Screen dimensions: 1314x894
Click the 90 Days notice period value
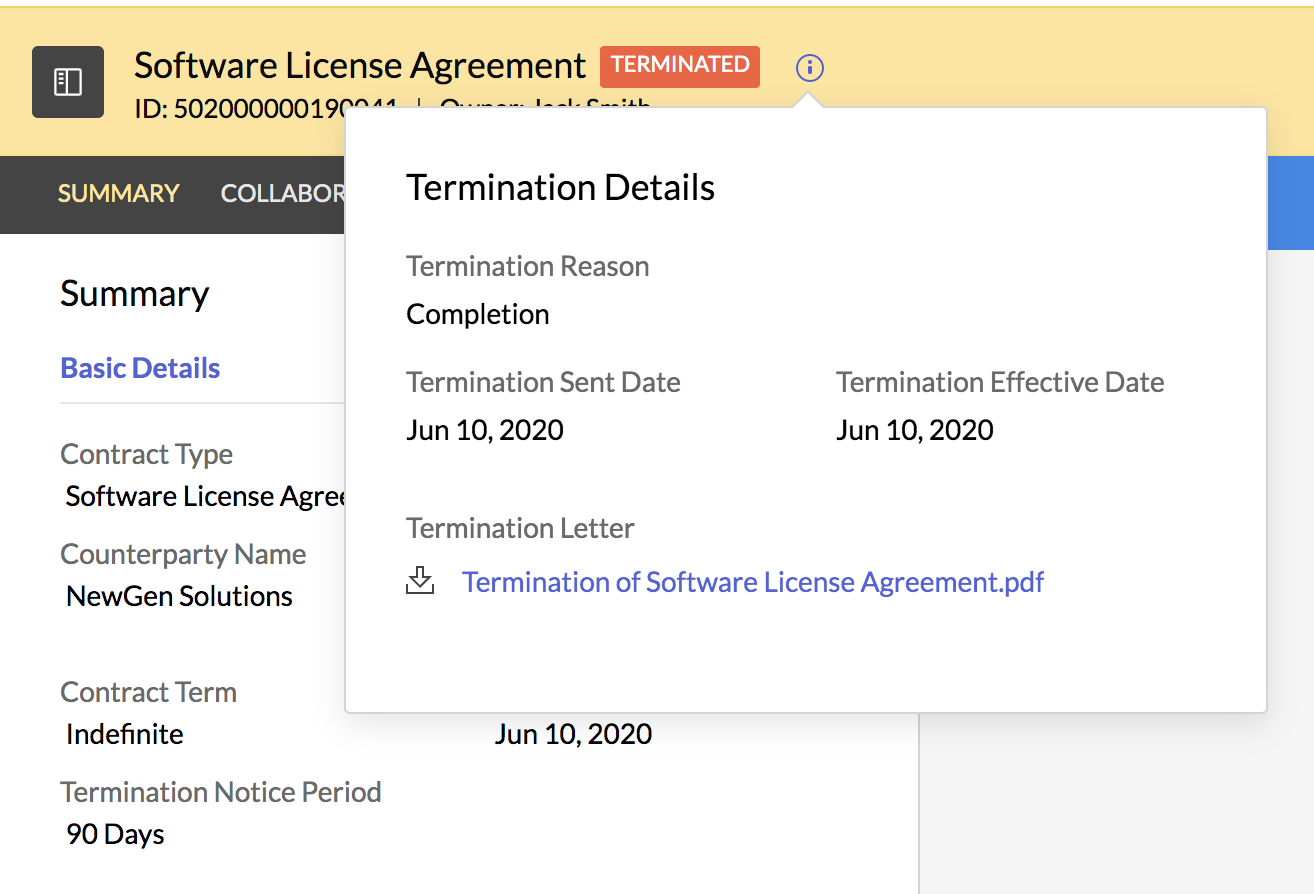coord(115,834)
